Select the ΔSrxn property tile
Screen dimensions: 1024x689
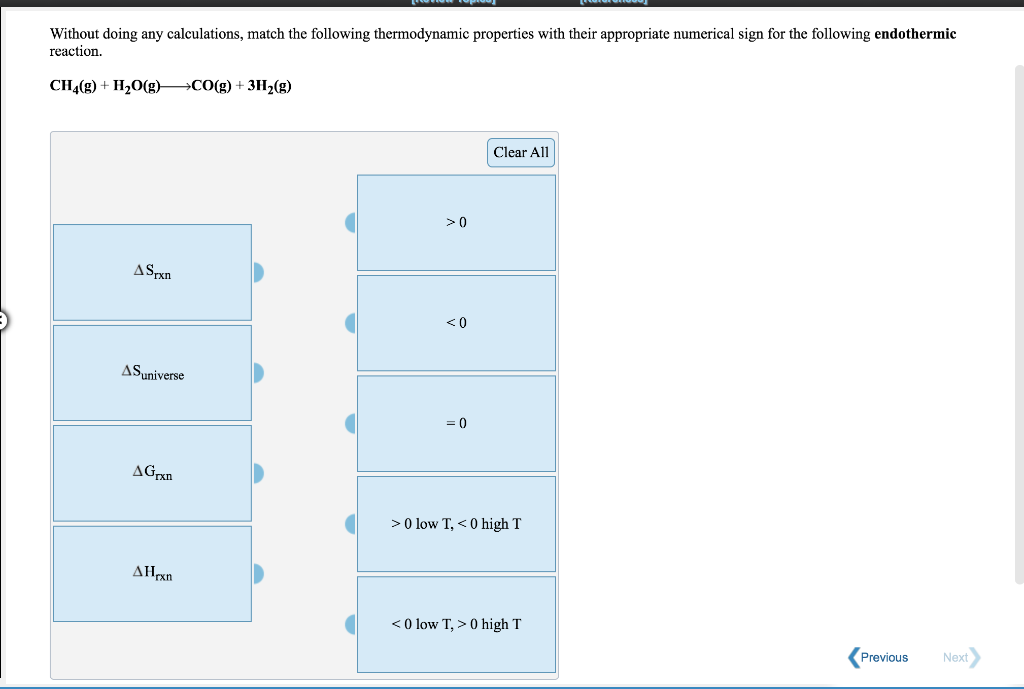(x=152, y=272)
